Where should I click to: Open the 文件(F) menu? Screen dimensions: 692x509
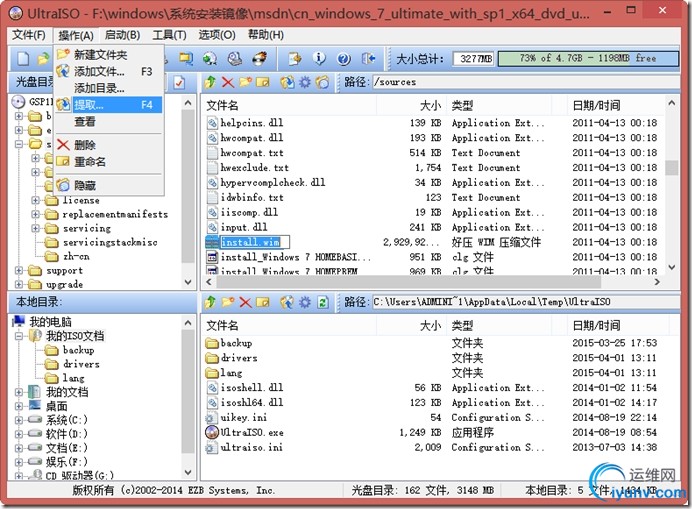pos(29,35)
